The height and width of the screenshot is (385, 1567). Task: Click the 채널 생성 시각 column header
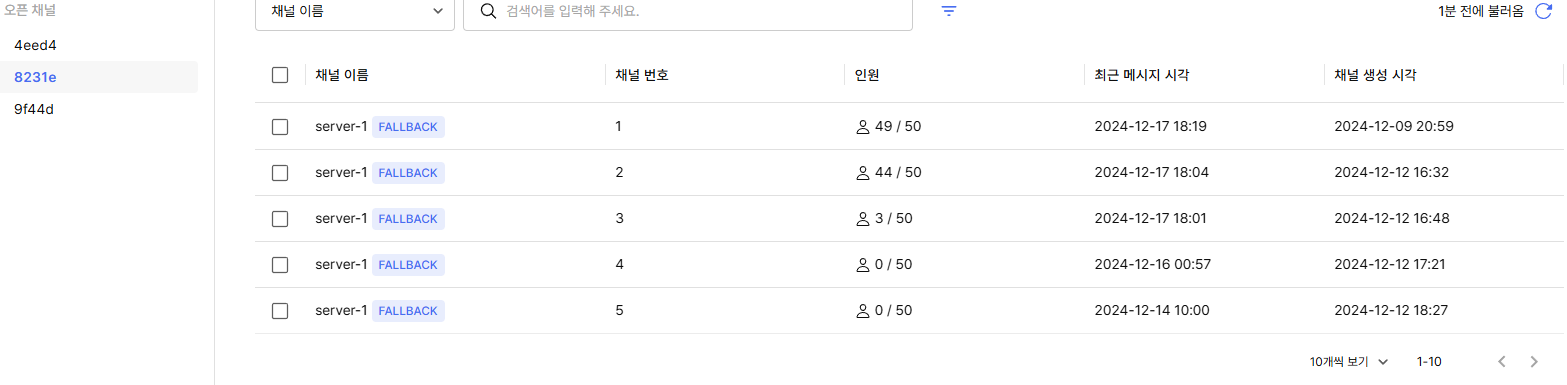coord(1375,75)
